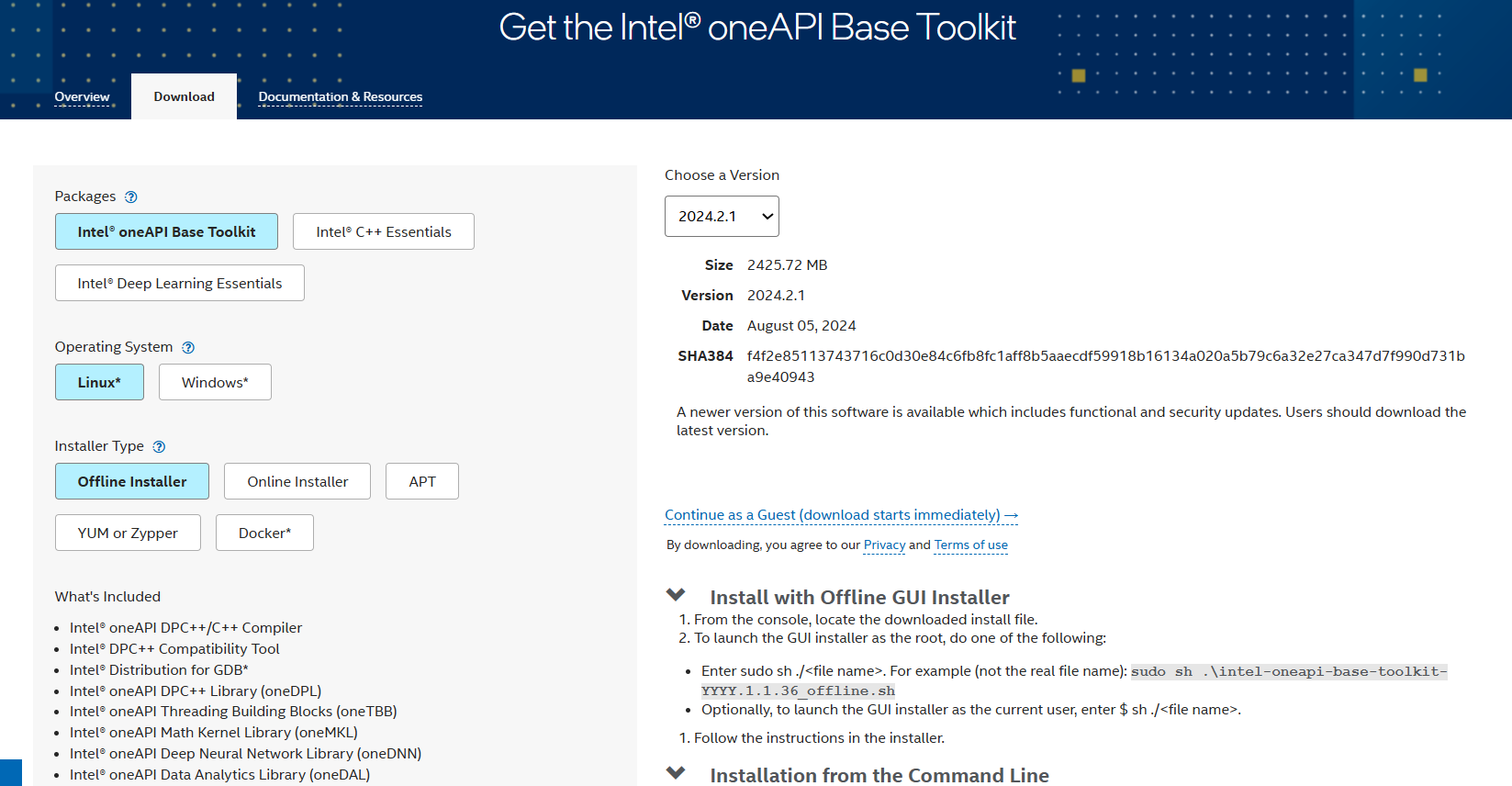Screen dimensions: 1512x786
Task: Select Linux operating system
Action: [x=99, y=382]
